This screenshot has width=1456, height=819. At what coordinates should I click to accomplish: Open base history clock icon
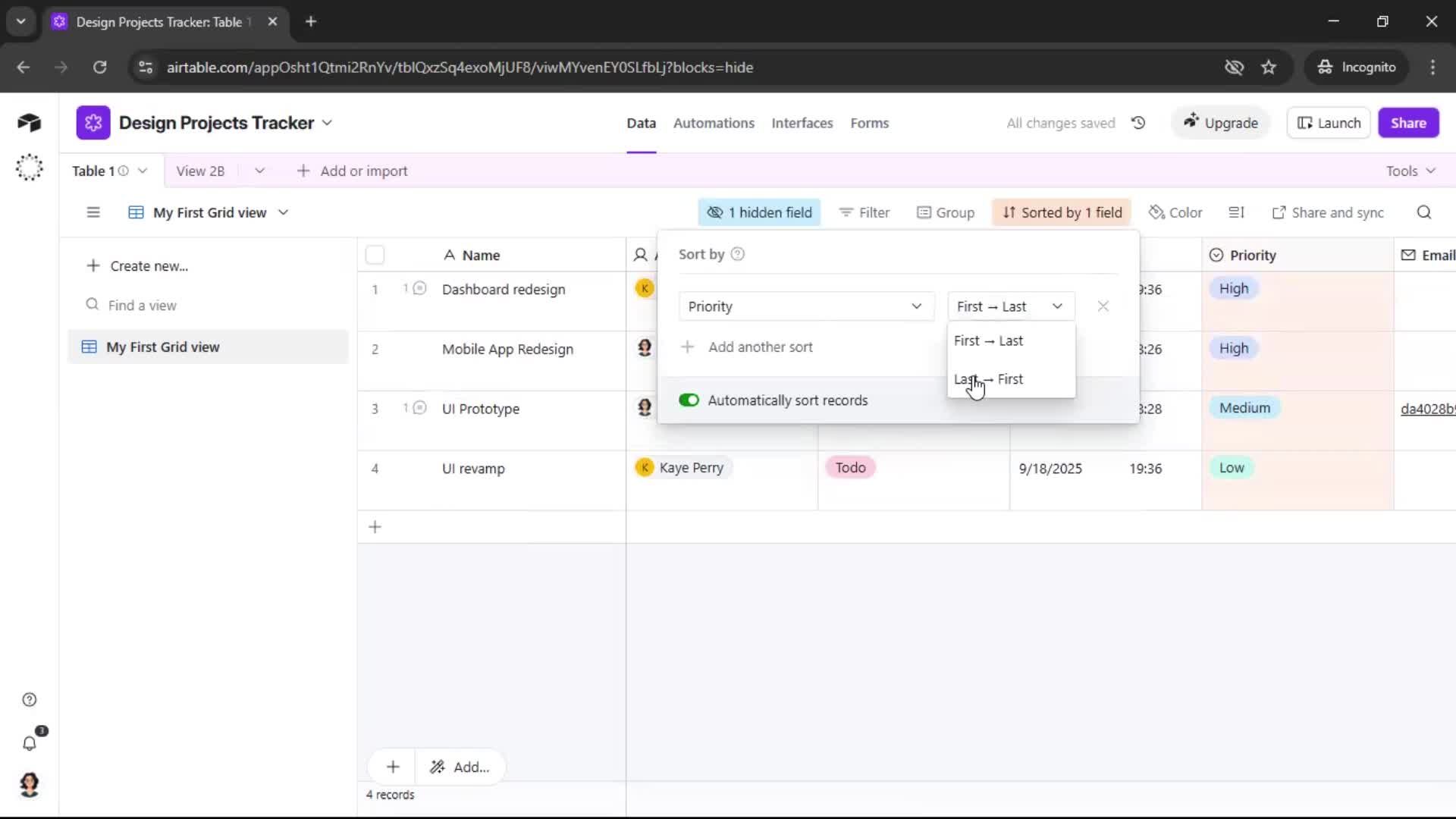coord(1138,123)
